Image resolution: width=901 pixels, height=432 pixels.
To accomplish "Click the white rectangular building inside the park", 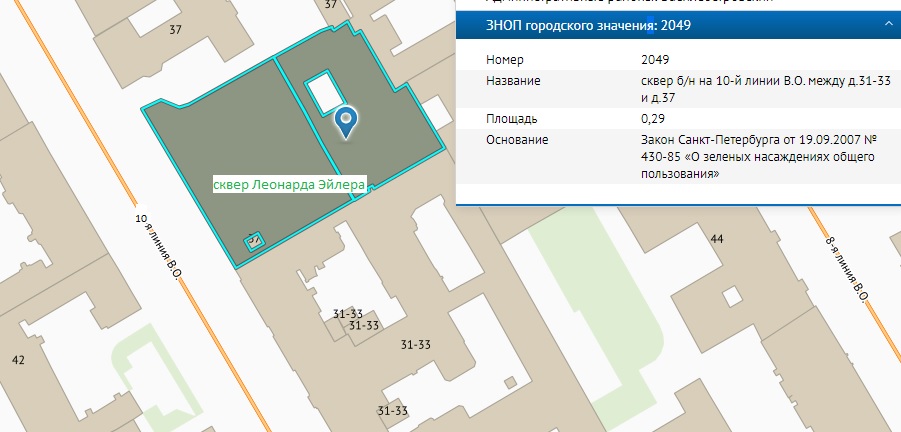I will [323, 94].
